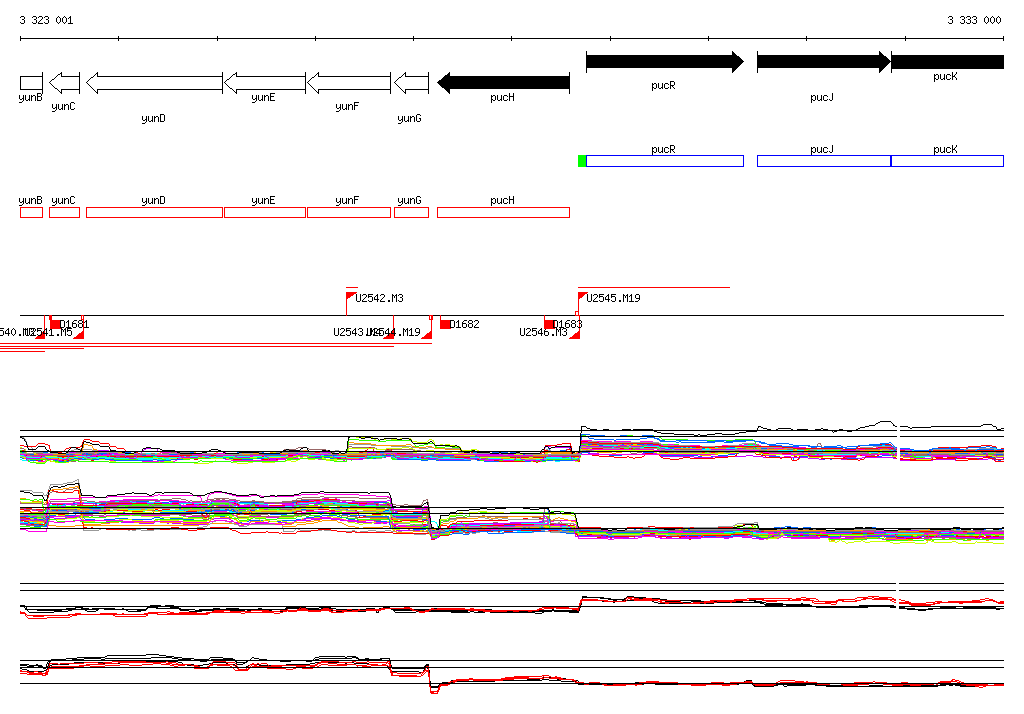Click the D1682 text label
Image resolution: width=1024 pixels, height=714 pixels.
point(465,324)
